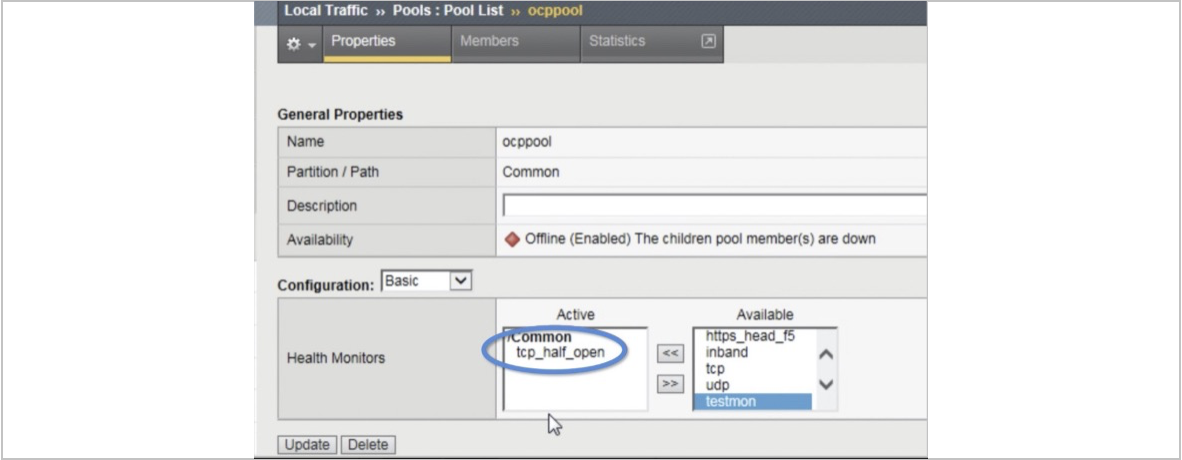The image size is (1182, 460).
Task: Click into the Description input field
Action: point(715,206)
